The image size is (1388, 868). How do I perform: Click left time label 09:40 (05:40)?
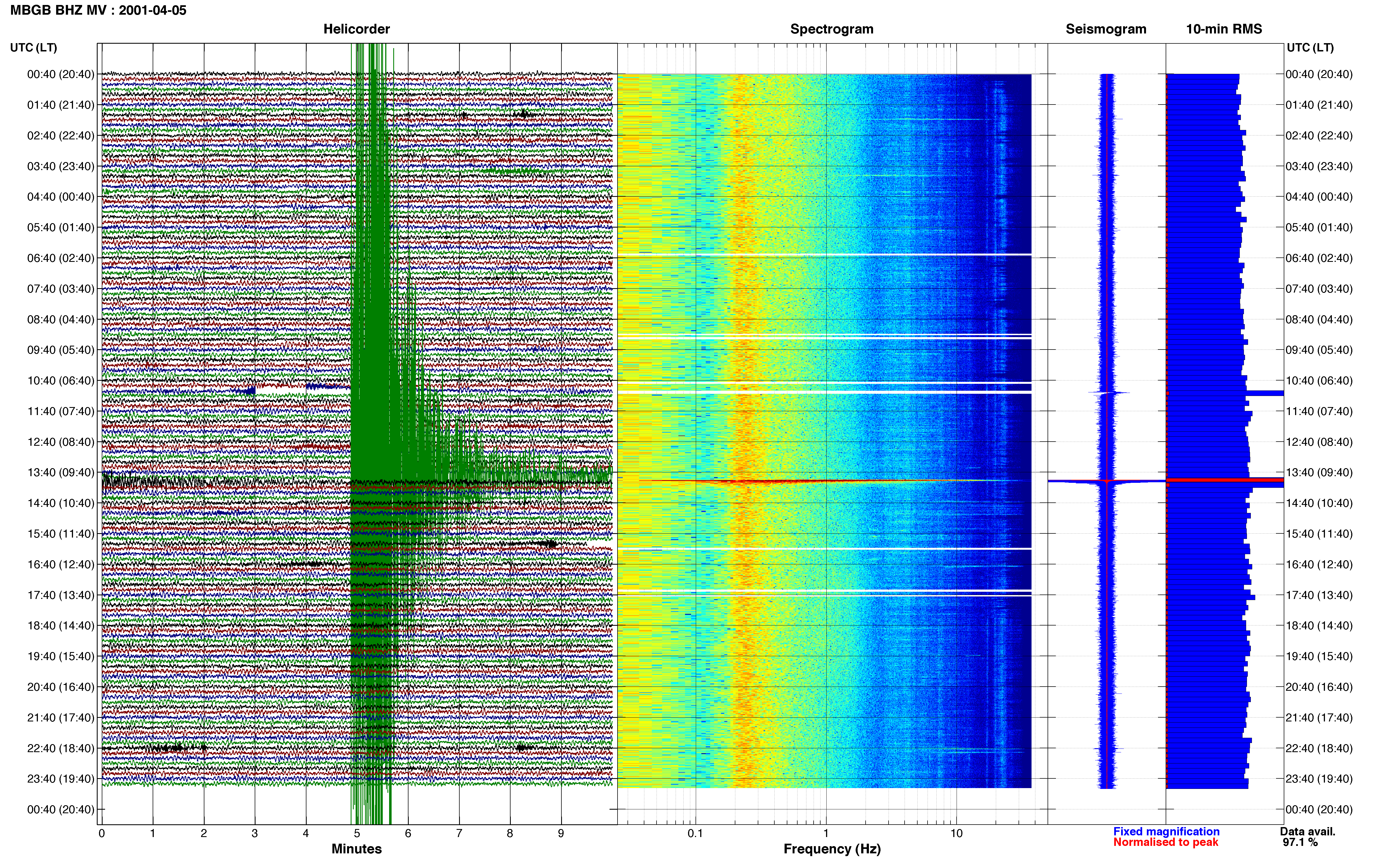(x=61, y=350)
